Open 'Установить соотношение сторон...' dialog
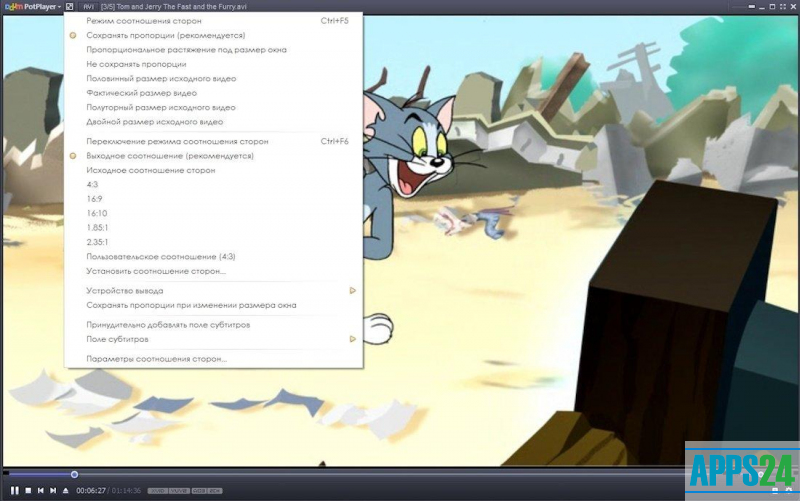 tap(156, 271)
